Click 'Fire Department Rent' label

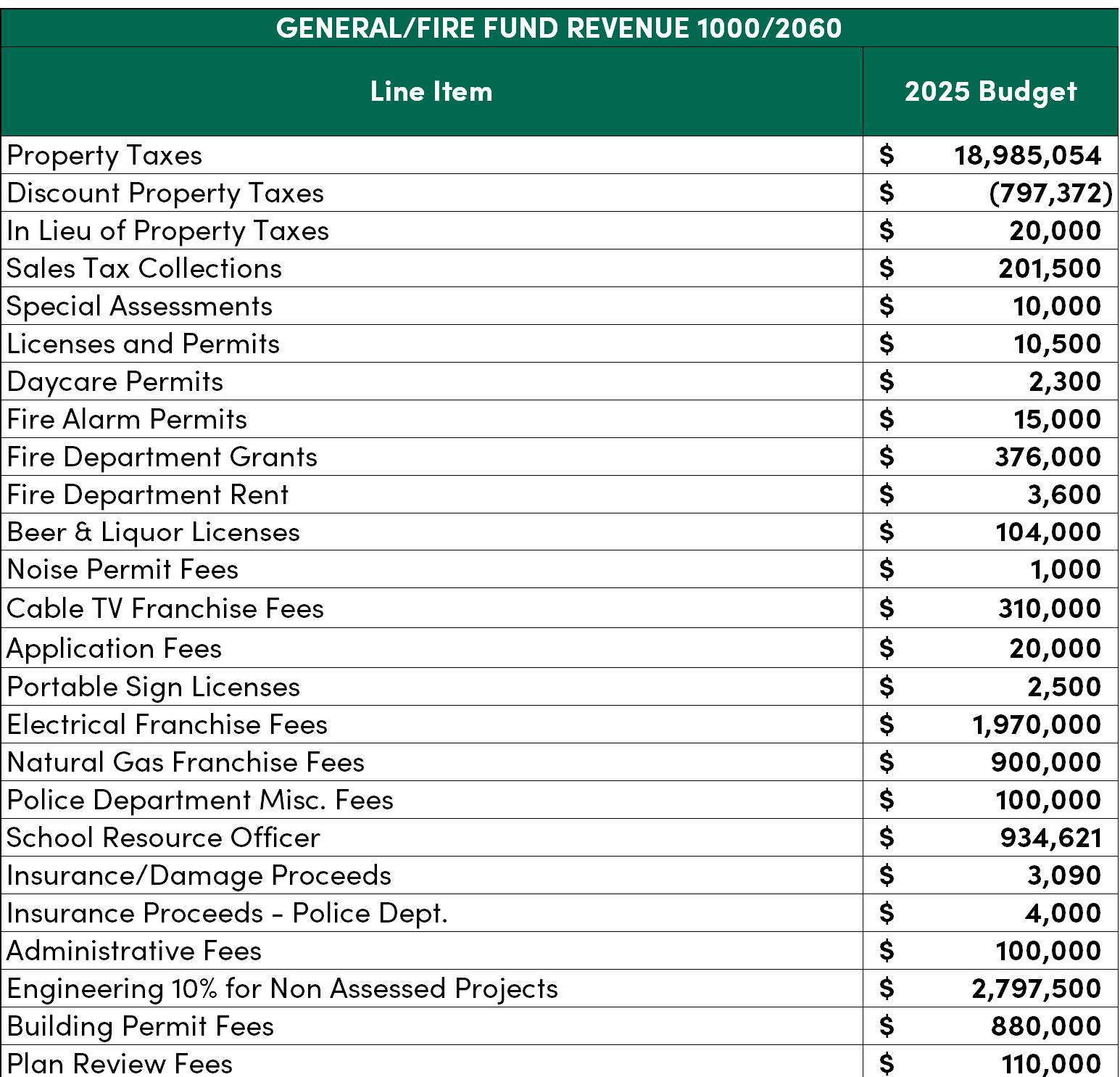[148, 495]
